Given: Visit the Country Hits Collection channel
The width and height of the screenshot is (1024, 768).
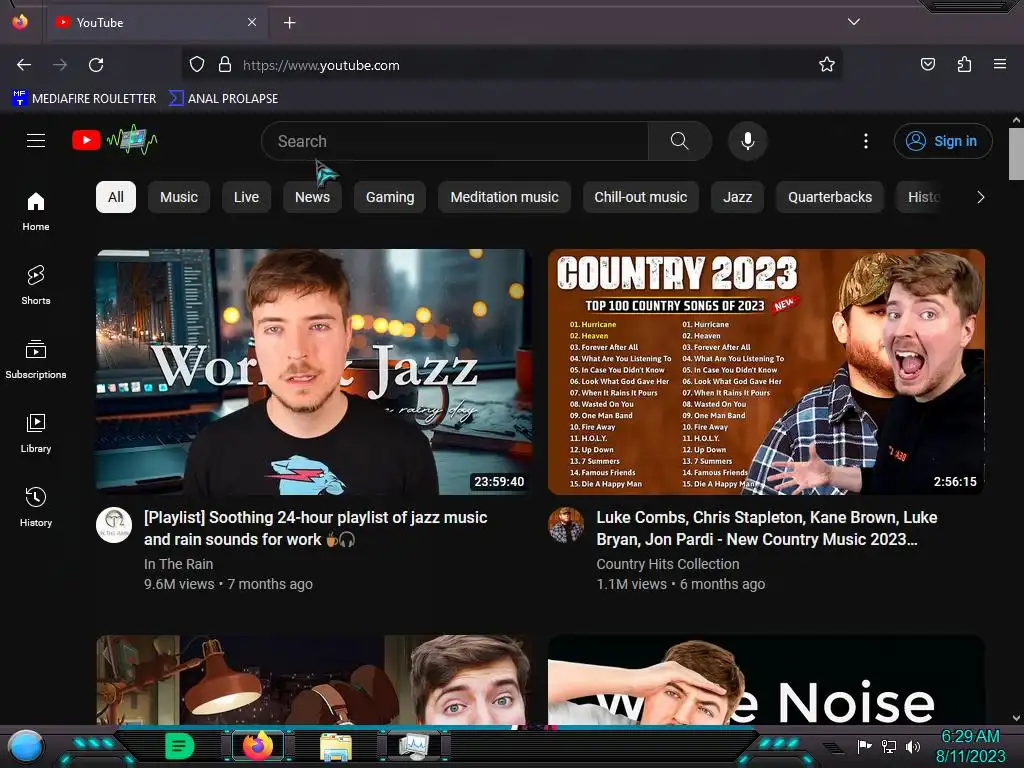Looking at the screenshot, I should click(667, 564).
